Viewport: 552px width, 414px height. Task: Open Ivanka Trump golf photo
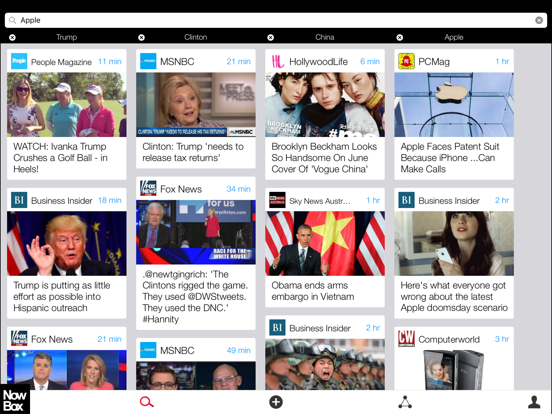point(67,105)
